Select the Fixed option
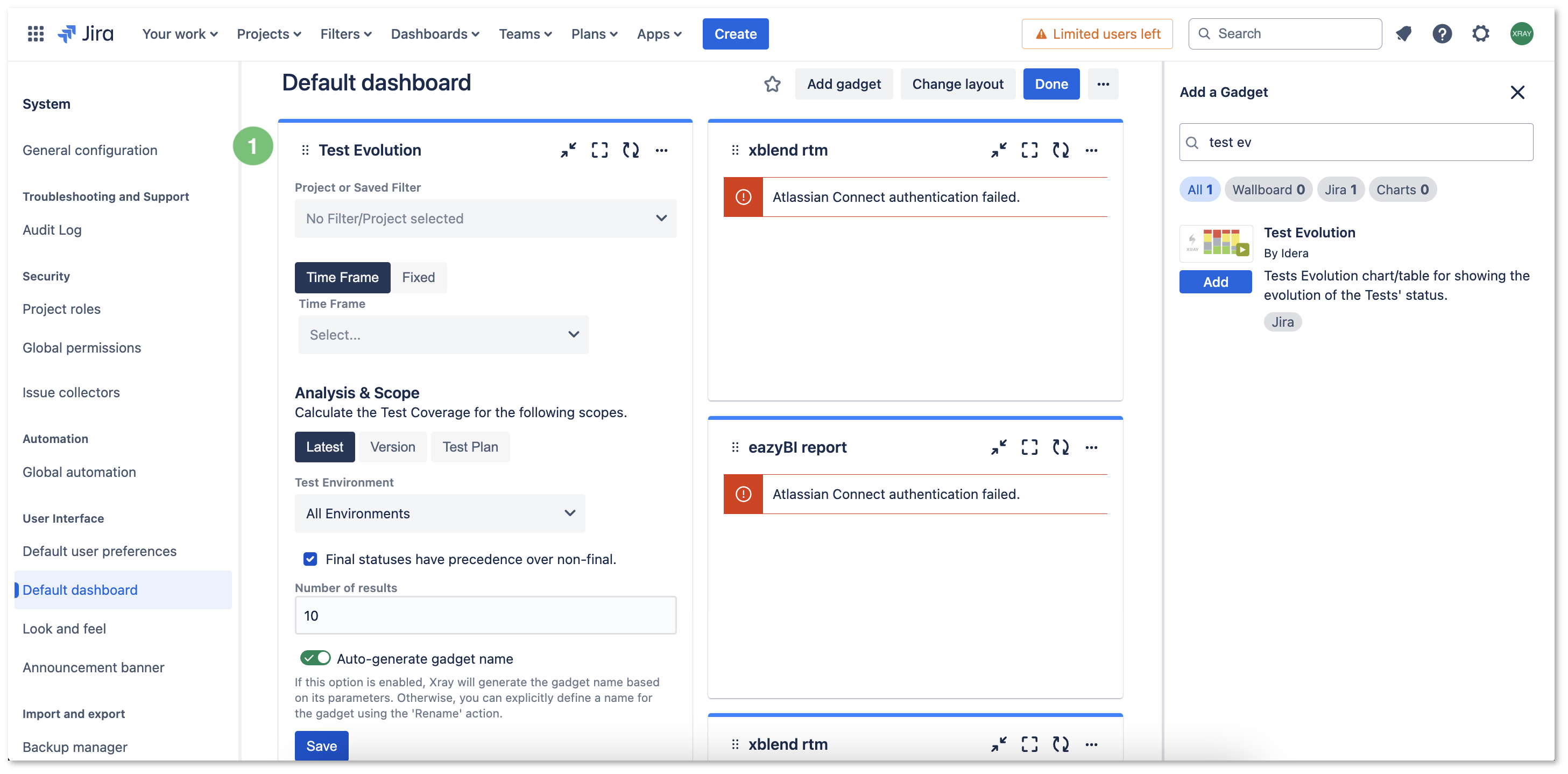 click(x=418, y=278)
